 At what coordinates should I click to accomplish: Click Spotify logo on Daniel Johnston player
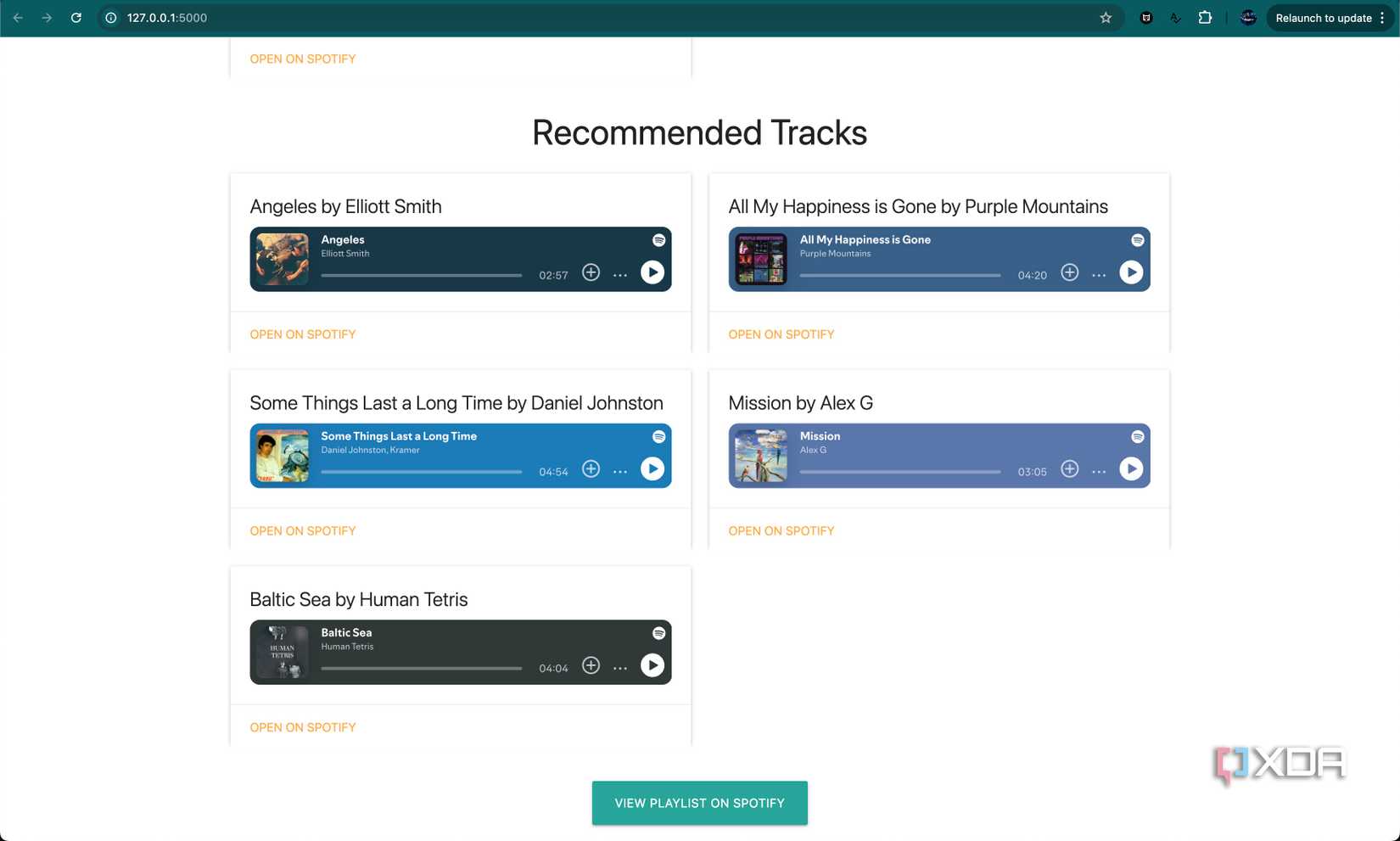(x=658, y=436)
